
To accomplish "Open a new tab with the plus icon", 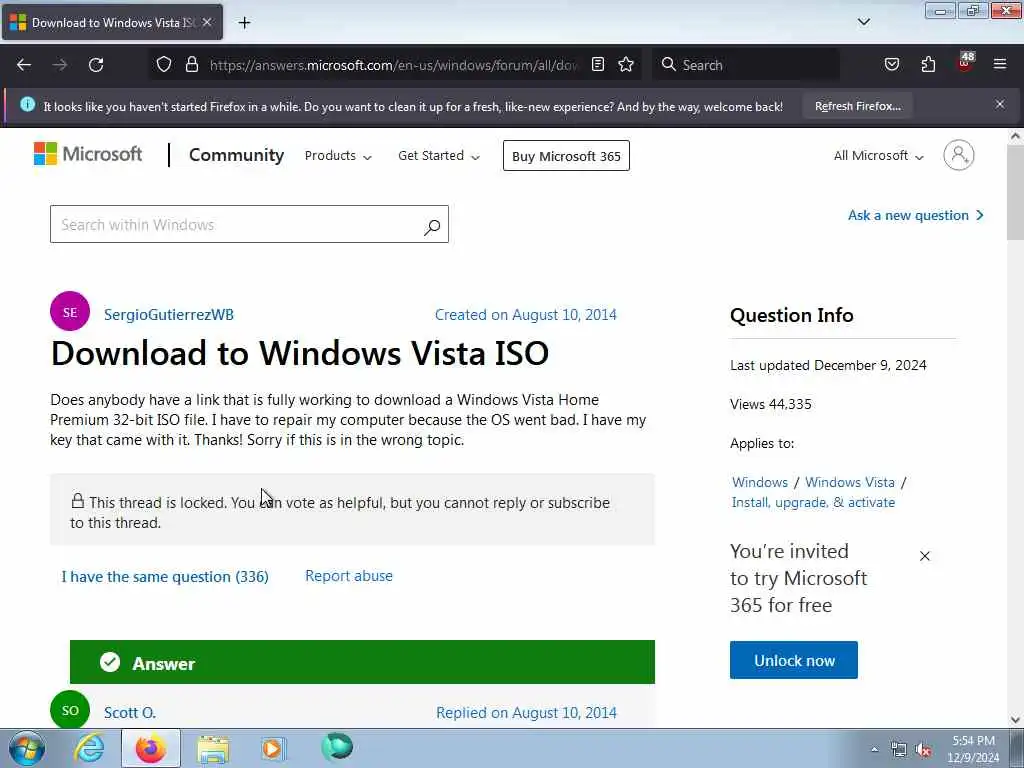I will tap(244, 23).
